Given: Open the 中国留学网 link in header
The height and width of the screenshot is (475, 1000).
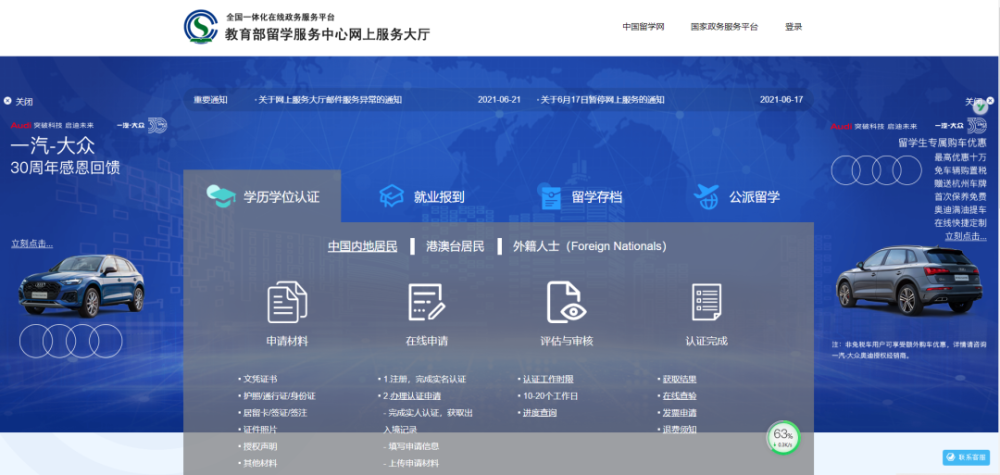Looking at the screenshot, I should point(643,27).
